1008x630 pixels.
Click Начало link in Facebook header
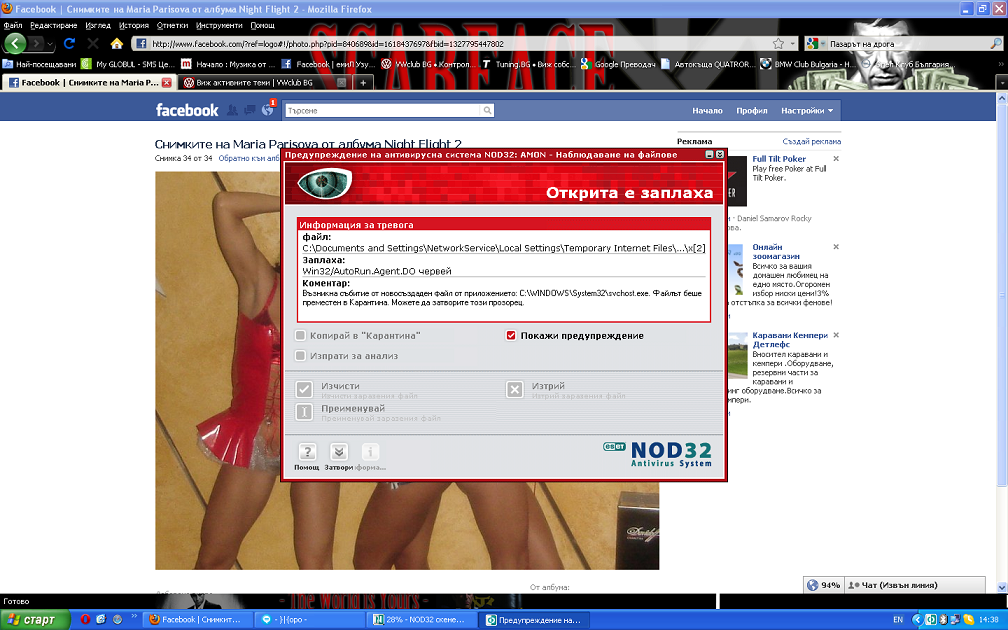(x=707, y=111)
